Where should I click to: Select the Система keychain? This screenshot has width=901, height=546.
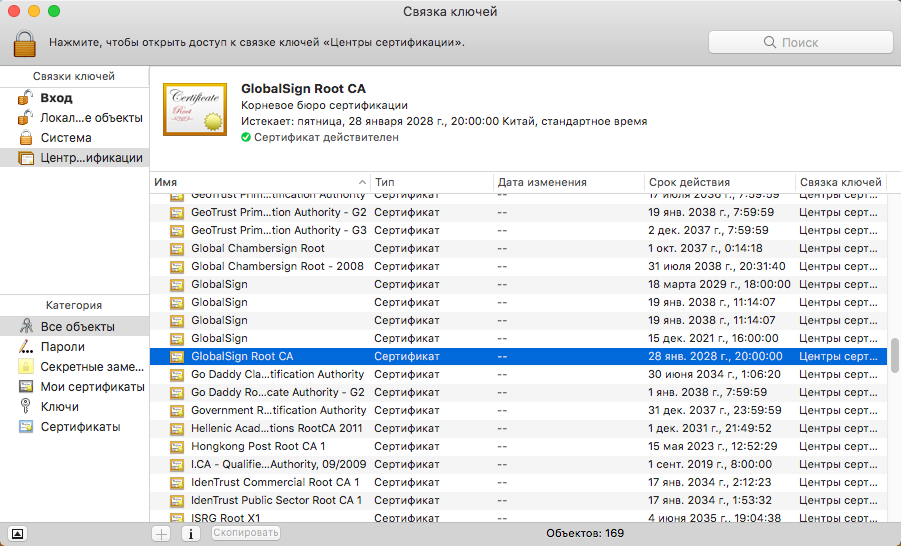(75, 138)
